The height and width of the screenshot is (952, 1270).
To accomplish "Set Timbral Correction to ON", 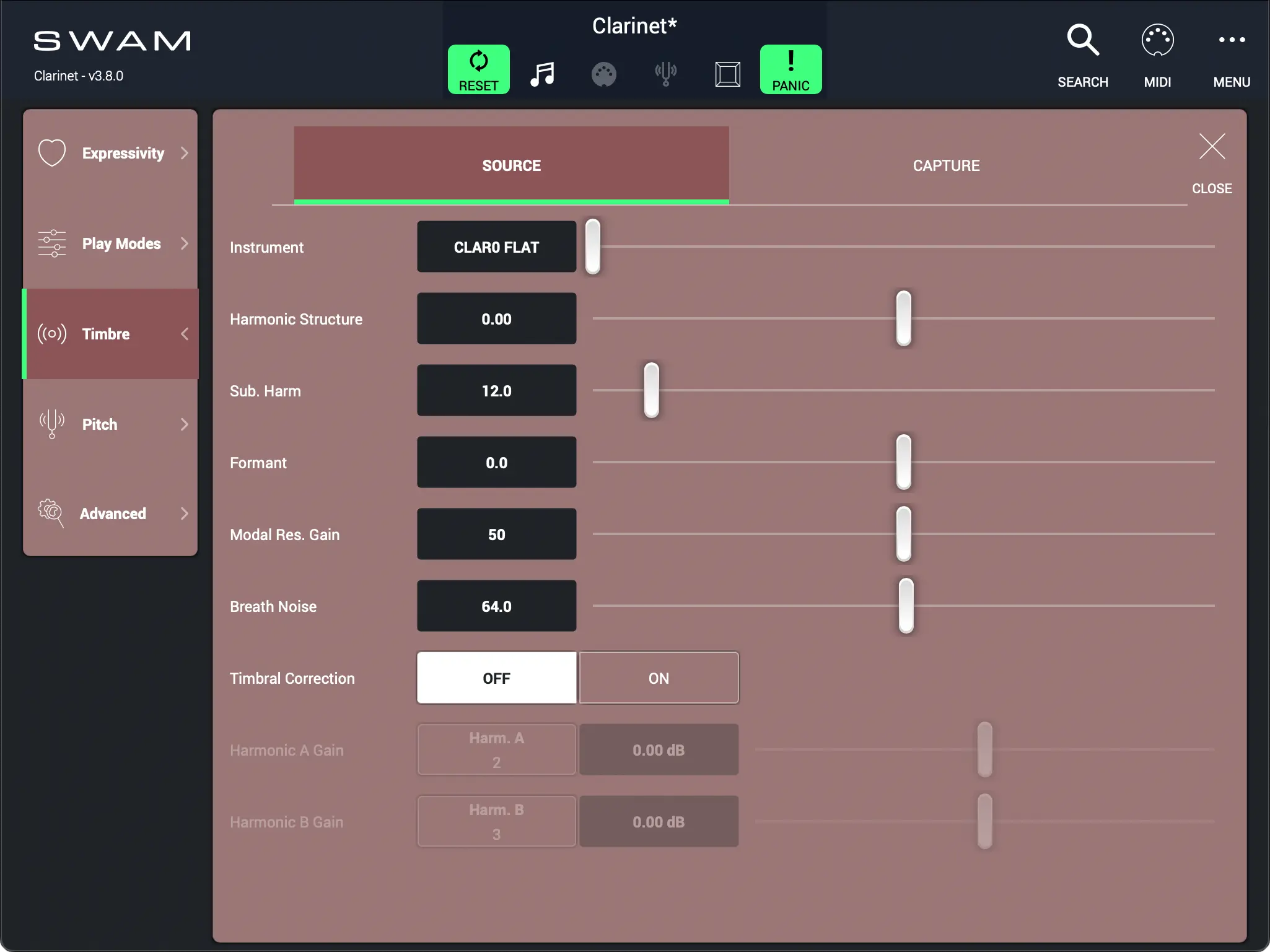I will 659,678.
